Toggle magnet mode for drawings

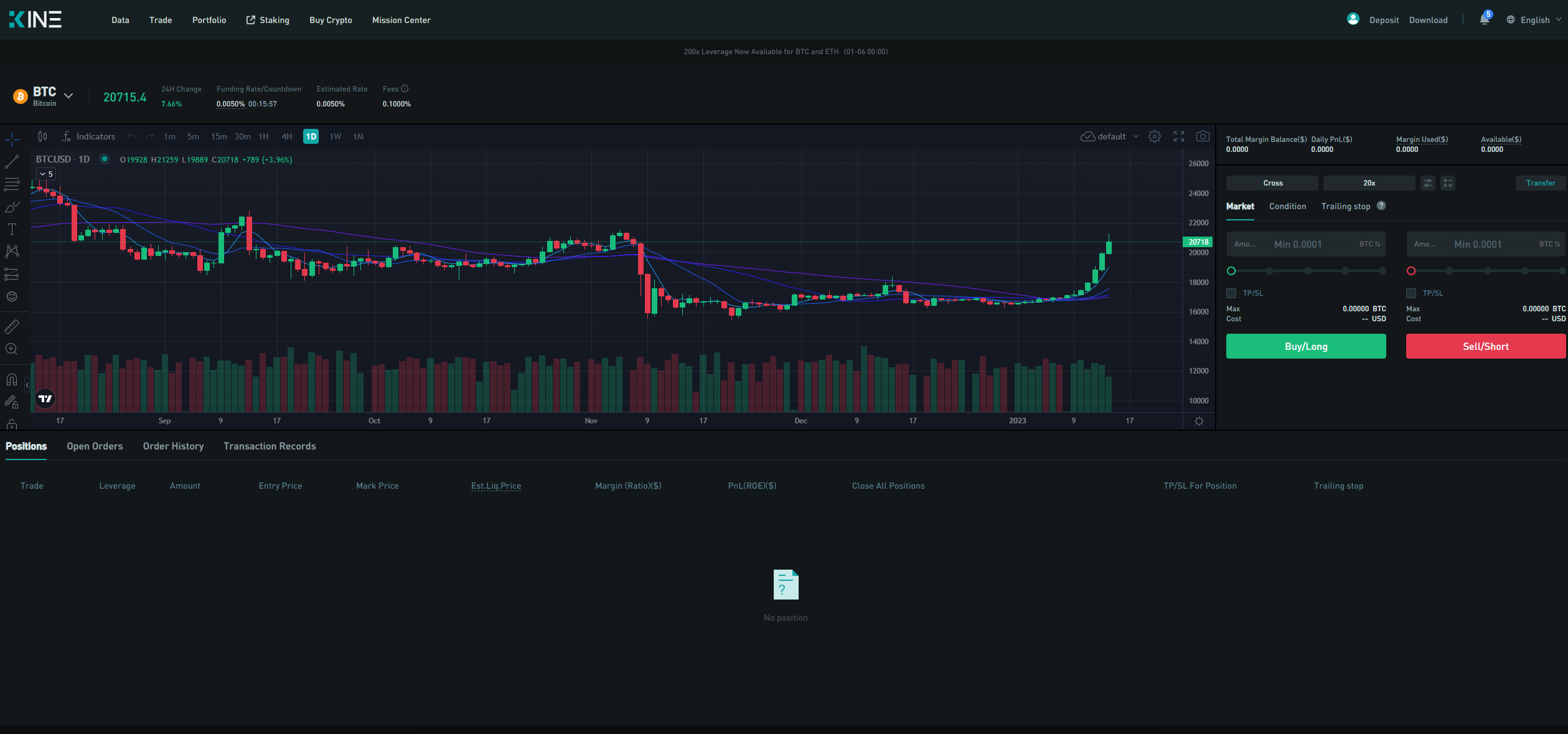12,379
